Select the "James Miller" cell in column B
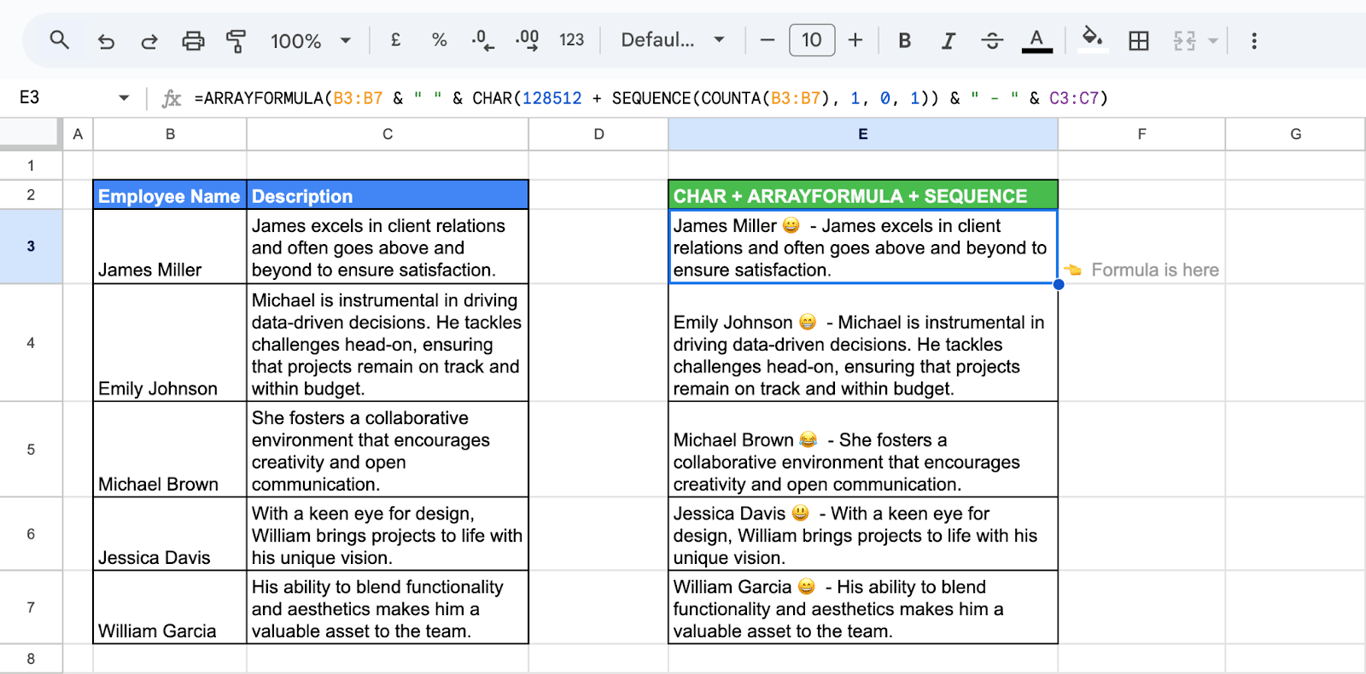Viewport: 1366px width, 674px height. 170,246
